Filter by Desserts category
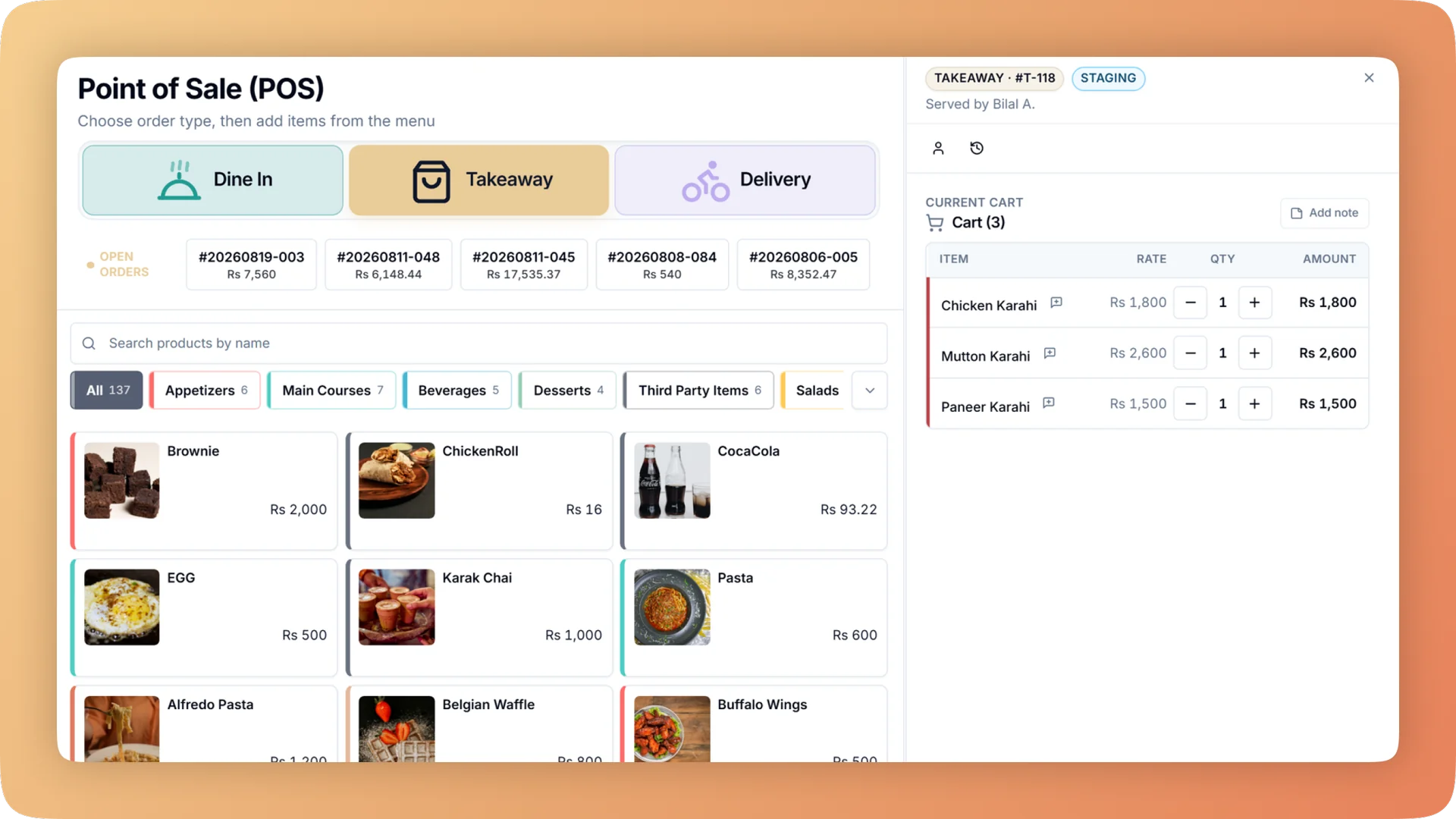Viewport: 1456px width, 819px height. click(568, 391)
